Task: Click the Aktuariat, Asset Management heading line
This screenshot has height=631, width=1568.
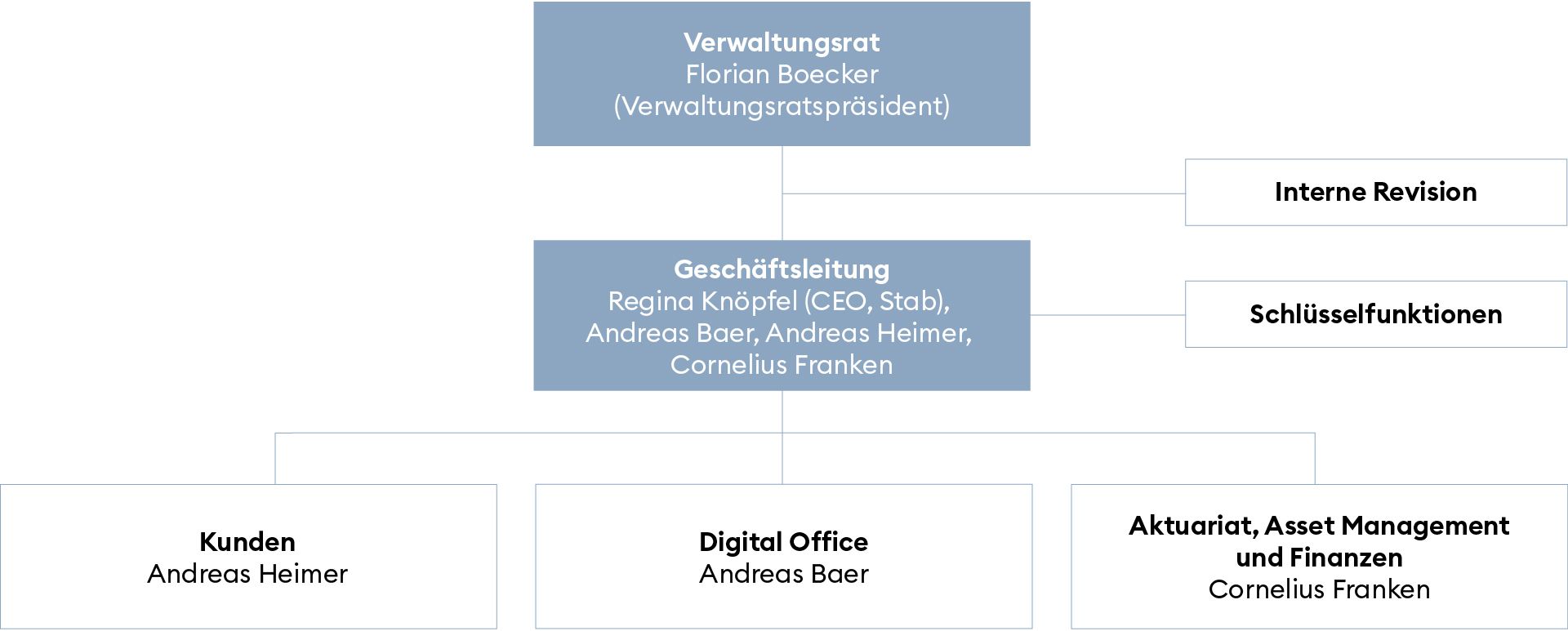Action: (1319, 526)
